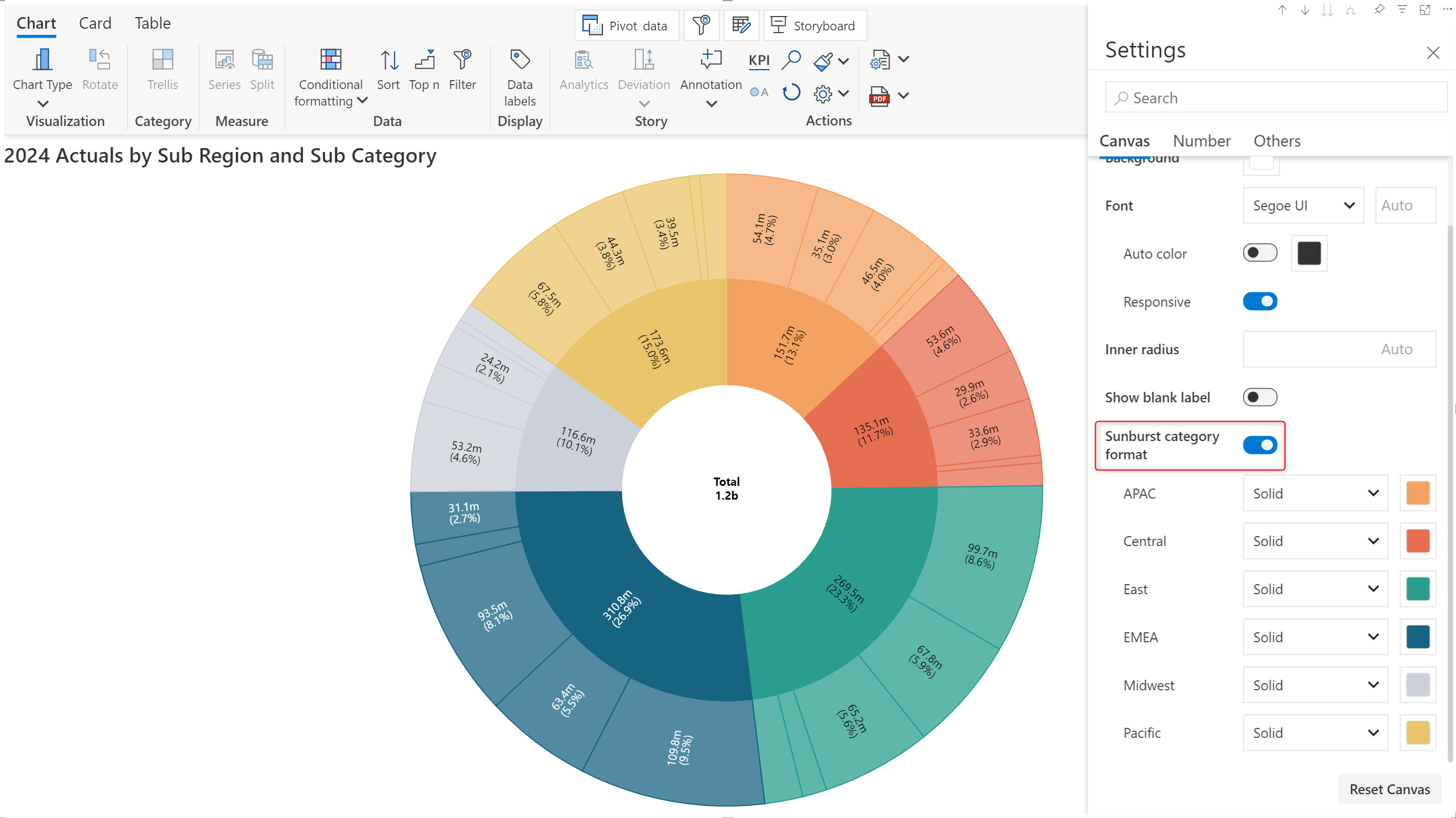Open the Top n tool
Image resolution: width=1456 pixels, height=818 pixels.
coord(424,59)
